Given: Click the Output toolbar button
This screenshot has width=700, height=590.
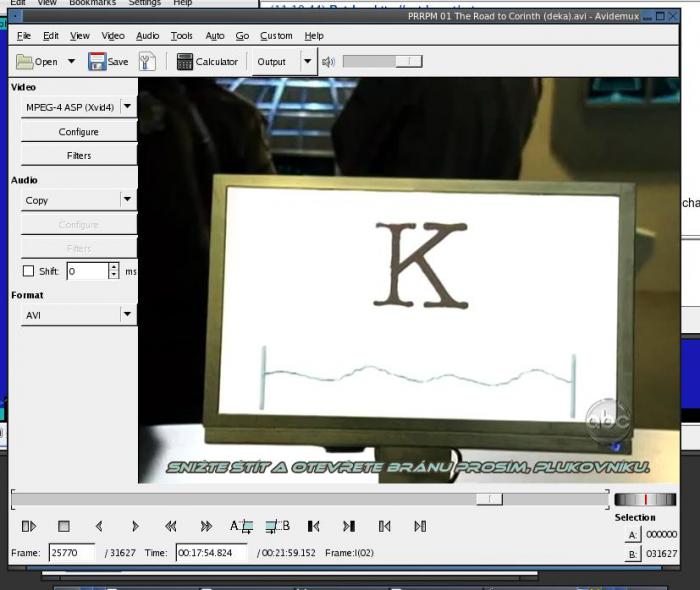Looking at the screenshot, I should coord(271,62).
